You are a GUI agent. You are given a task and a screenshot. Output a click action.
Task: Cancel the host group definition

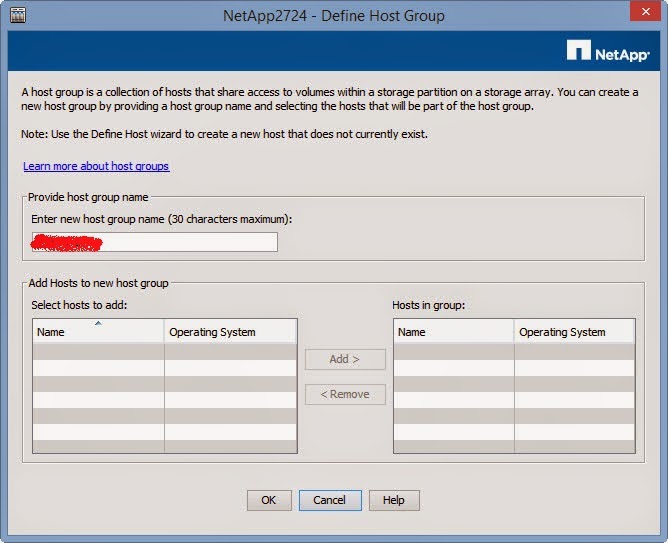pyautogui.click(x=330, y=500)
